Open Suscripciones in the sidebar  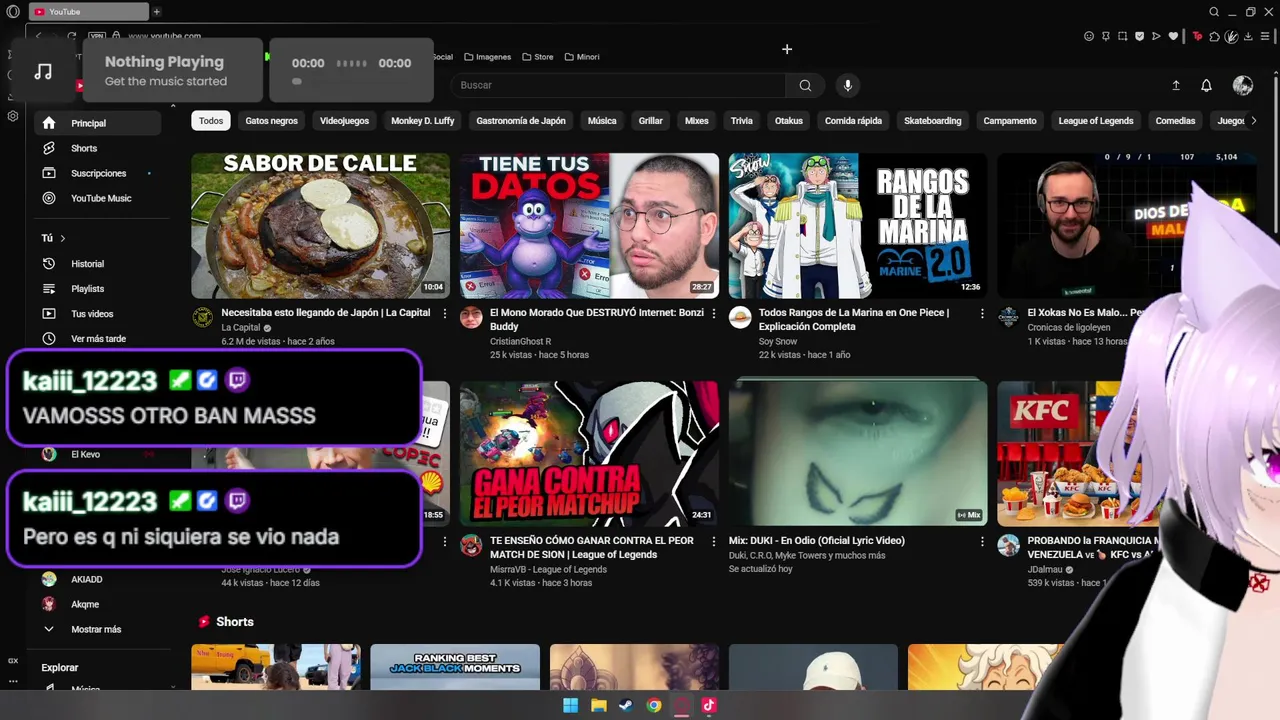point(98,173)
